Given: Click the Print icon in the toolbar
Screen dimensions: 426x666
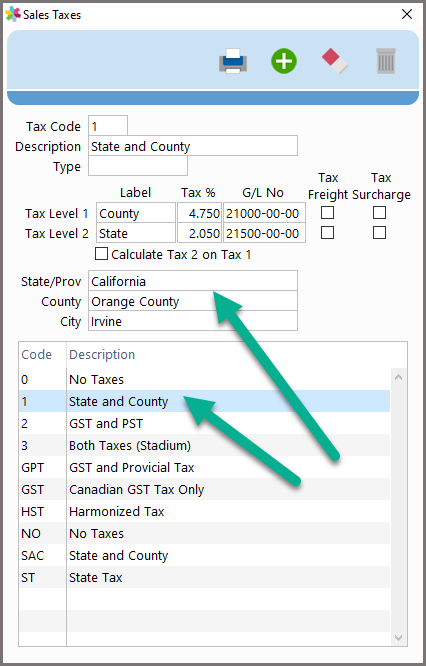Looking at the screenshot, I should coord(233,61).
